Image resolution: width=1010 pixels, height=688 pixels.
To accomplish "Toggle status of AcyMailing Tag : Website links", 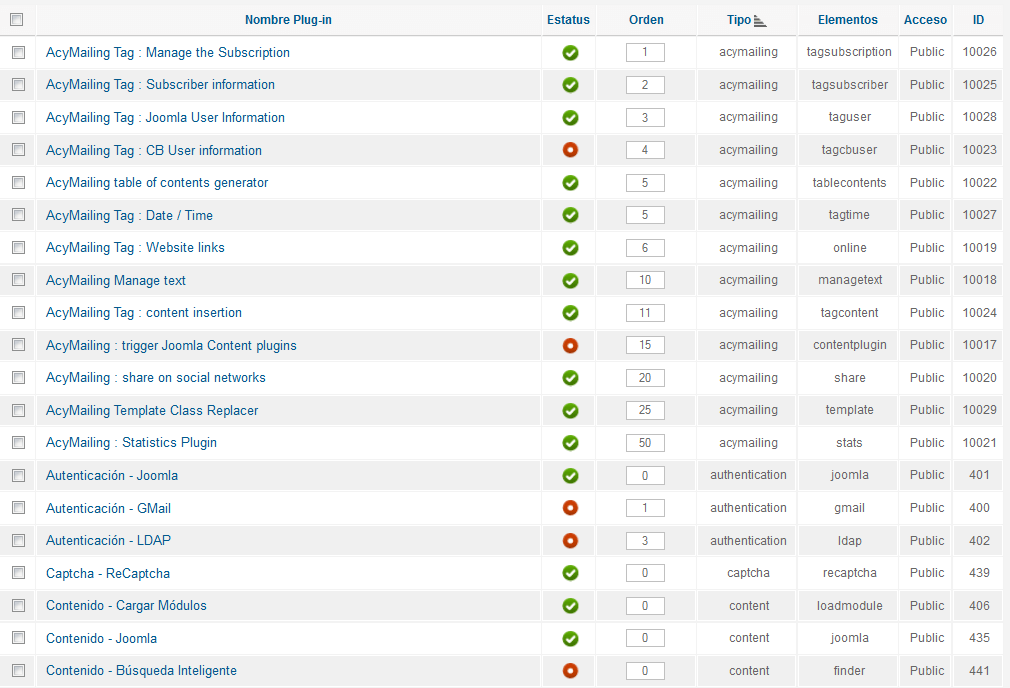I will pyautogui.click(x=570, y=248).
